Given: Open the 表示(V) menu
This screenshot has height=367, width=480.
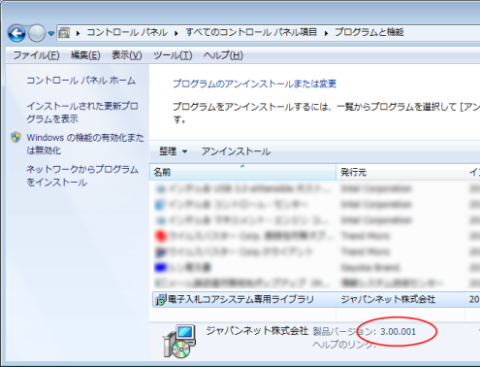Looking at the screenshot, I should (x=127, y=55).
